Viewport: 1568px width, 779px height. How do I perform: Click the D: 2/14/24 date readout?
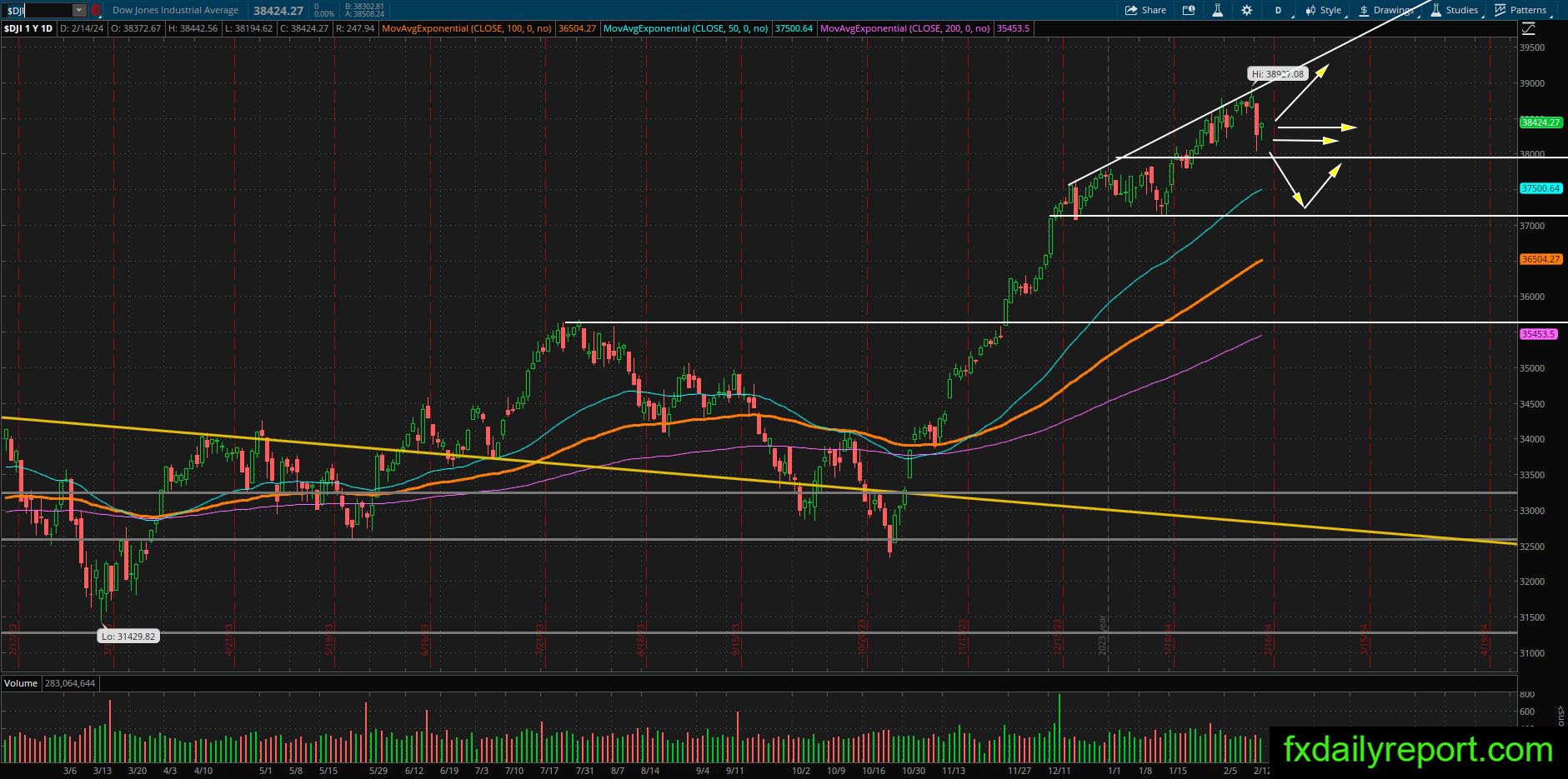click(82, 28)
